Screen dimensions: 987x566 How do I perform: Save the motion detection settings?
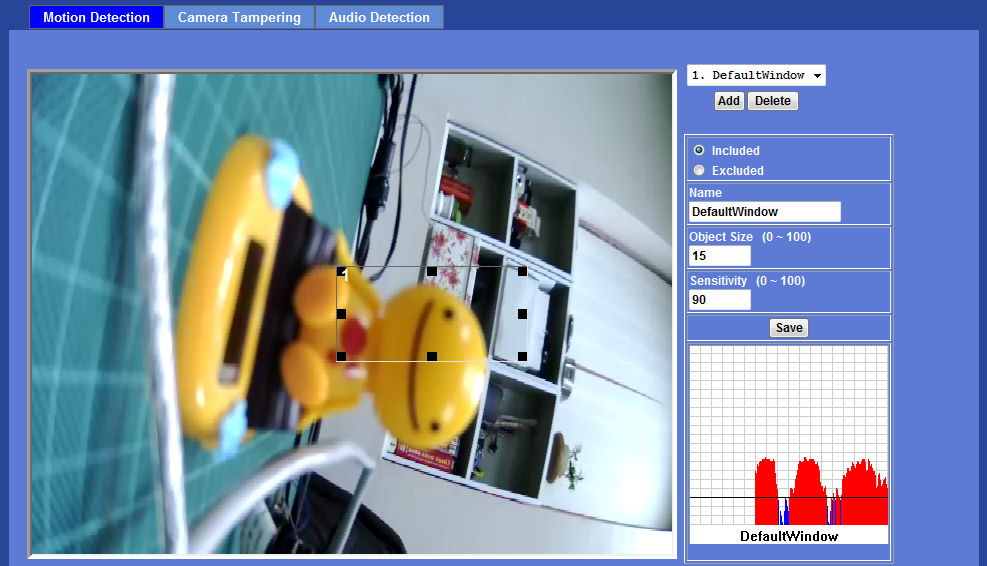789,328
